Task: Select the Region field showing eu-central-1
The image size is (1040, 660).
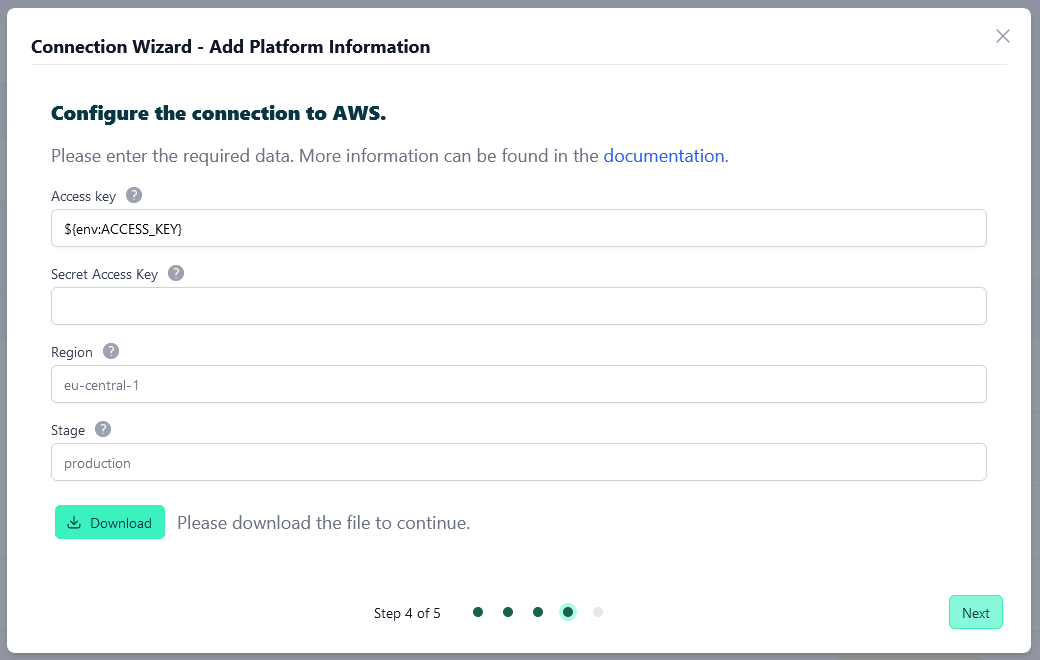Action: coord(518,384)
